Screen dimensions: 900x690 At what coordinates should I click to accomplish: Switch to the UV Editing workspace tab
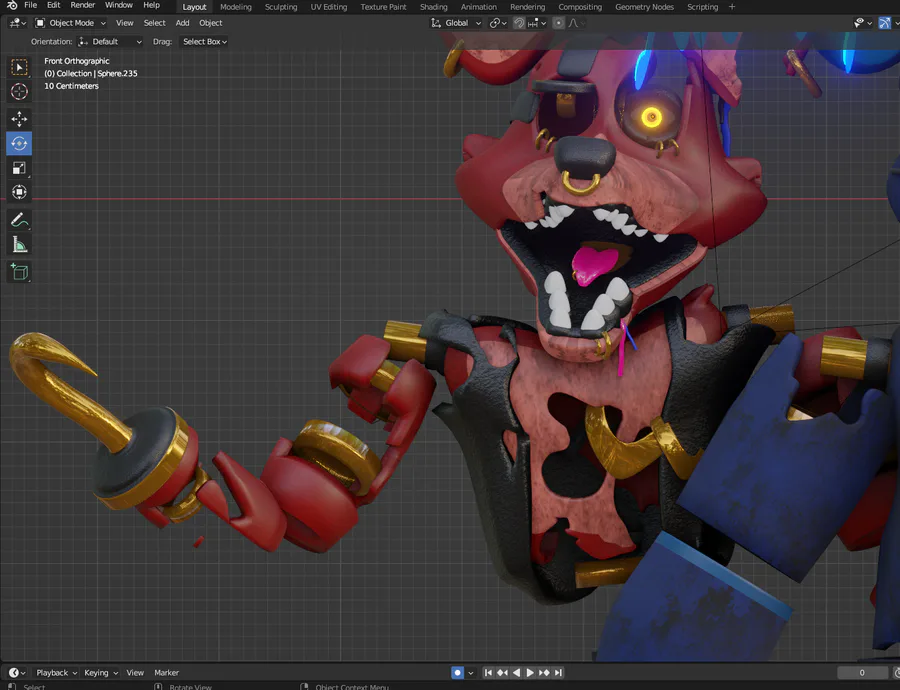[329, 7]
